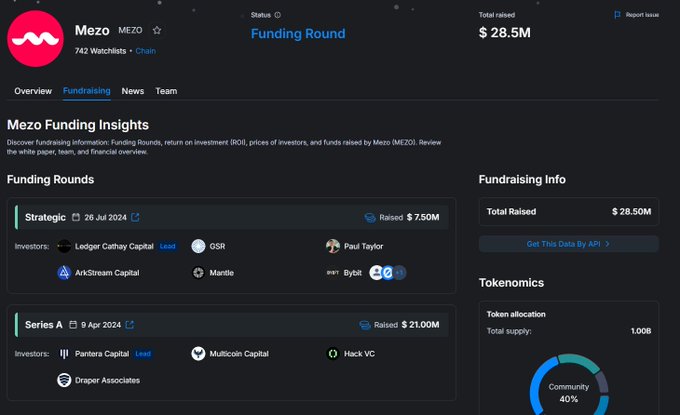The height and width of the screenshot is (415, 680).
Task: Select the Team tab
Action: 166,91
